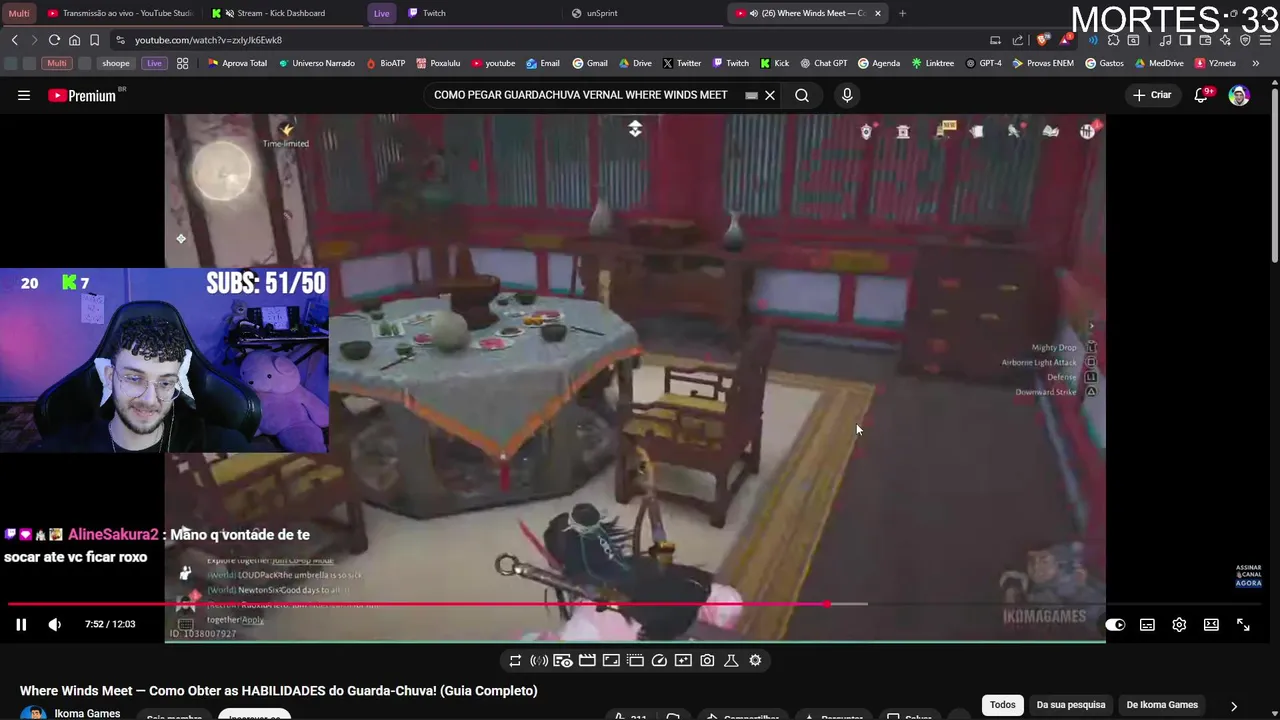1280x720 pixels.
Task: Open the shoope bookmark group
Action: tap(116, 63)
